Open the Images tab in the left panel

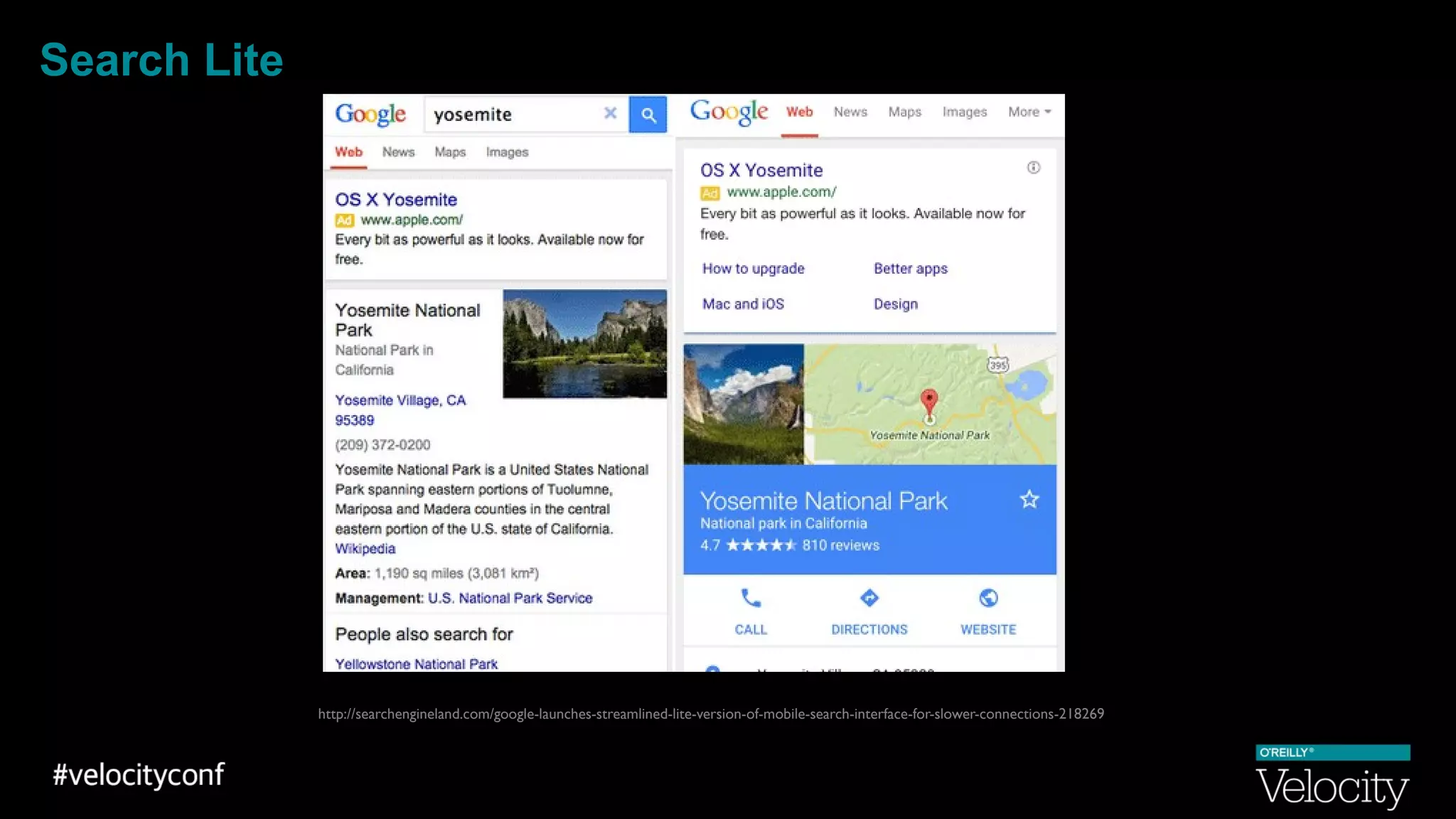pos(507,152)
